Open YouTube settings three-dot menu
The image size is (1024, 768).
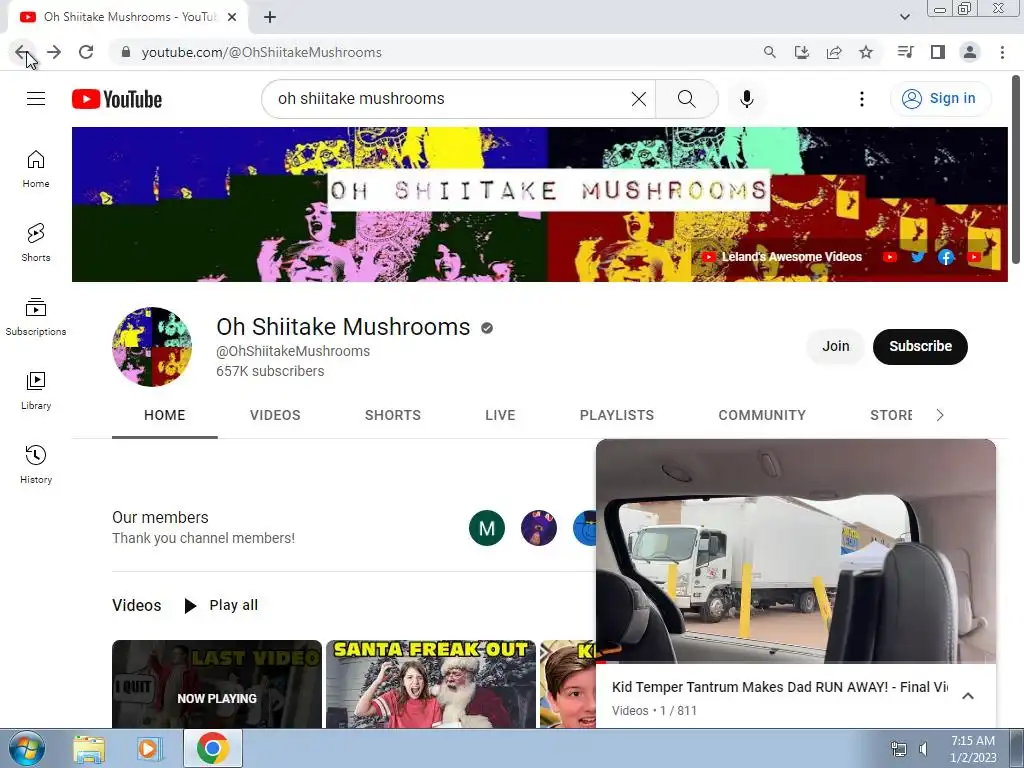[862, 99]
